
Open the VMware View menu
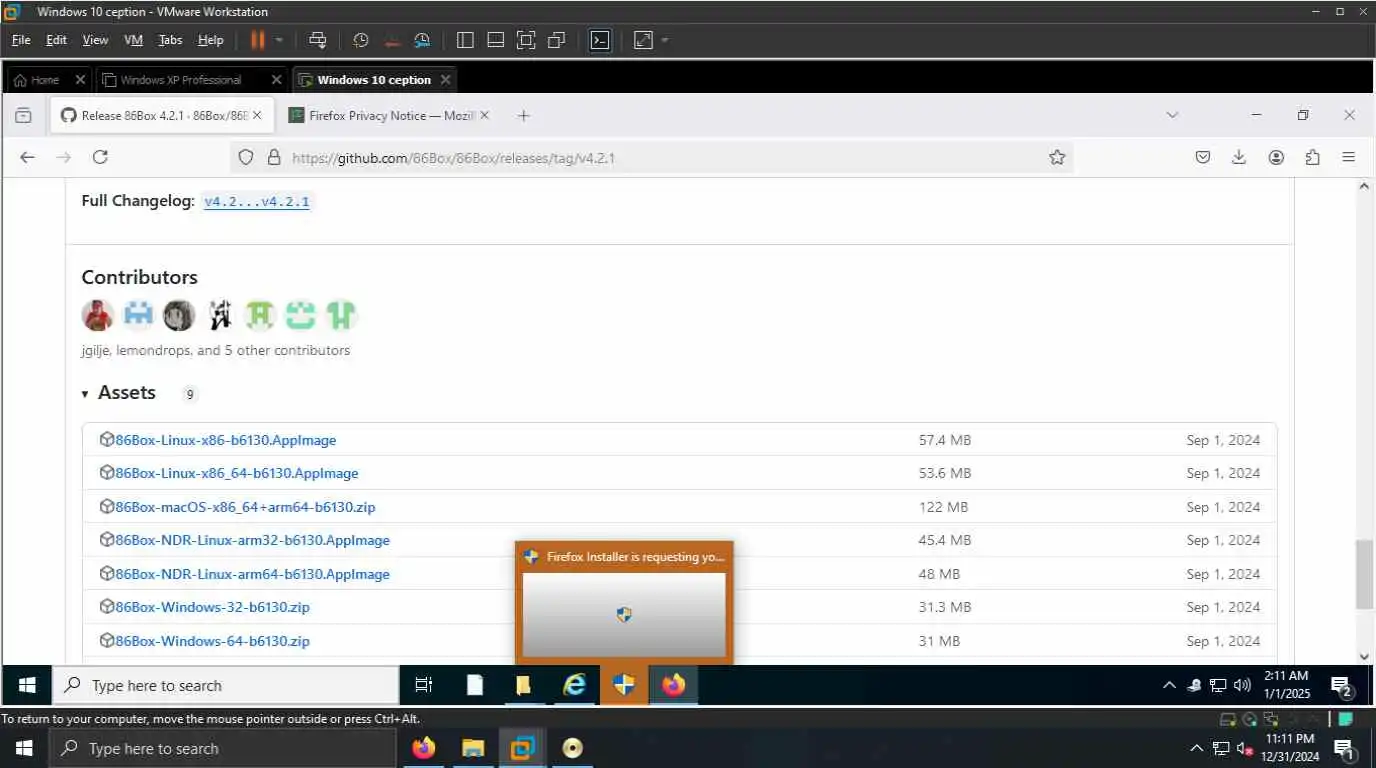coord(95,40)
